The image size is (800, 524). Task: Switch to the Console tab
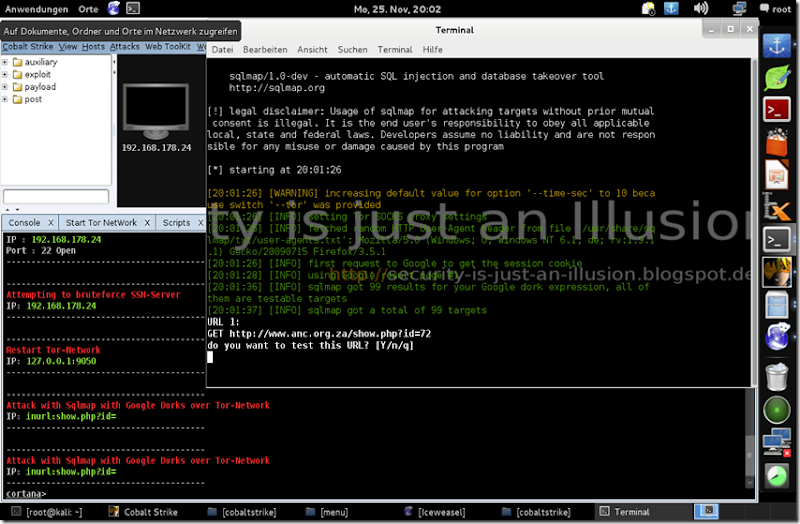click(24, 223)
